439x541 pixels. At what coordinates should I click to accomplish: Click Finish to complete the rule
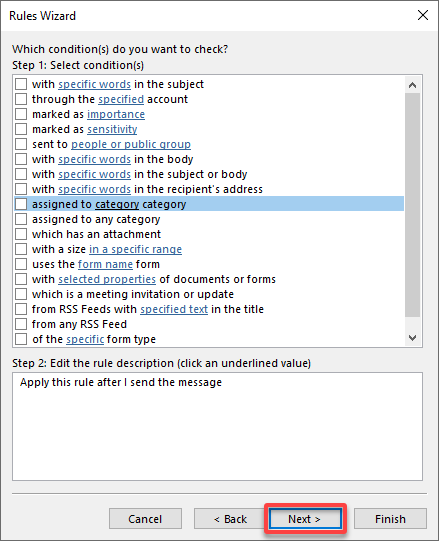pos(390,519)
